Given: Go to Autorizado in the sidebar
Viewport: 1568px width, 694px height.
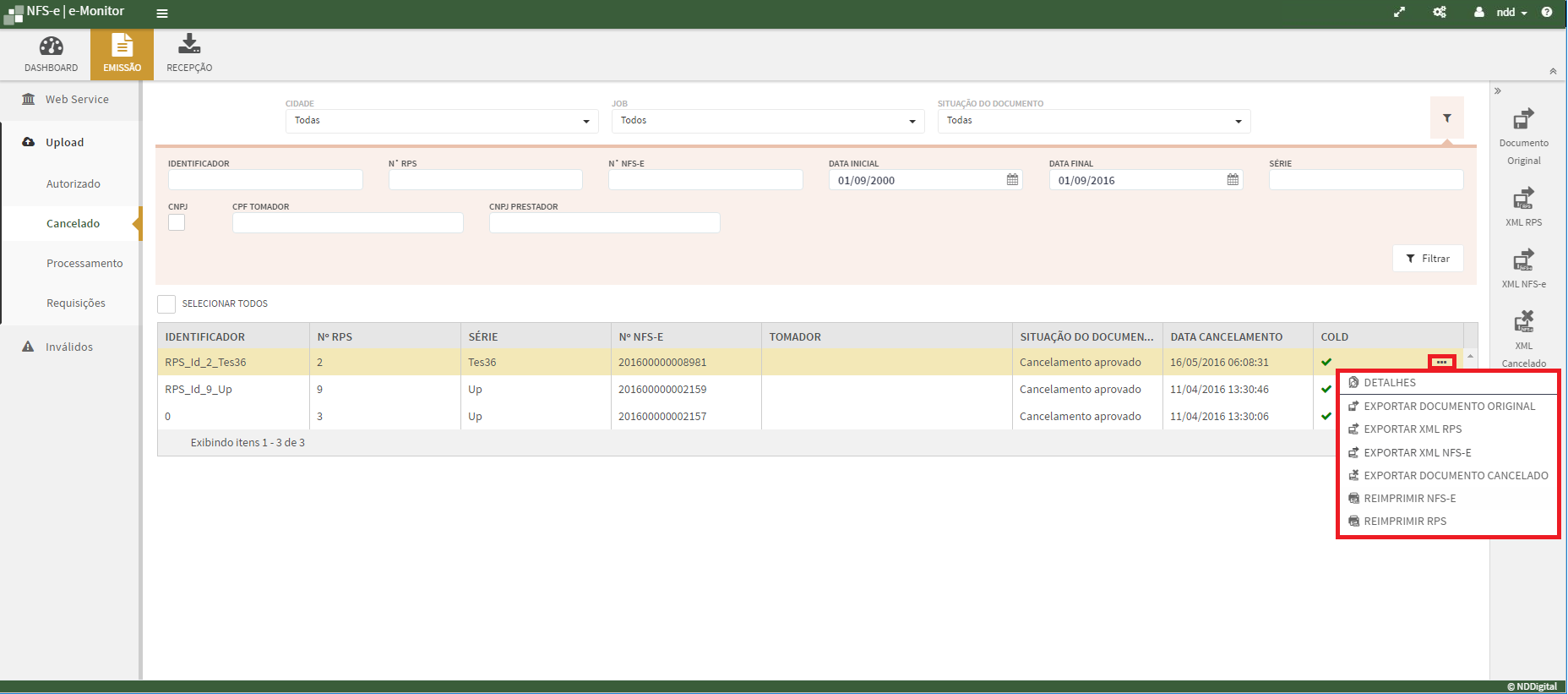Looking at the screenshot, I should [73, 184].
